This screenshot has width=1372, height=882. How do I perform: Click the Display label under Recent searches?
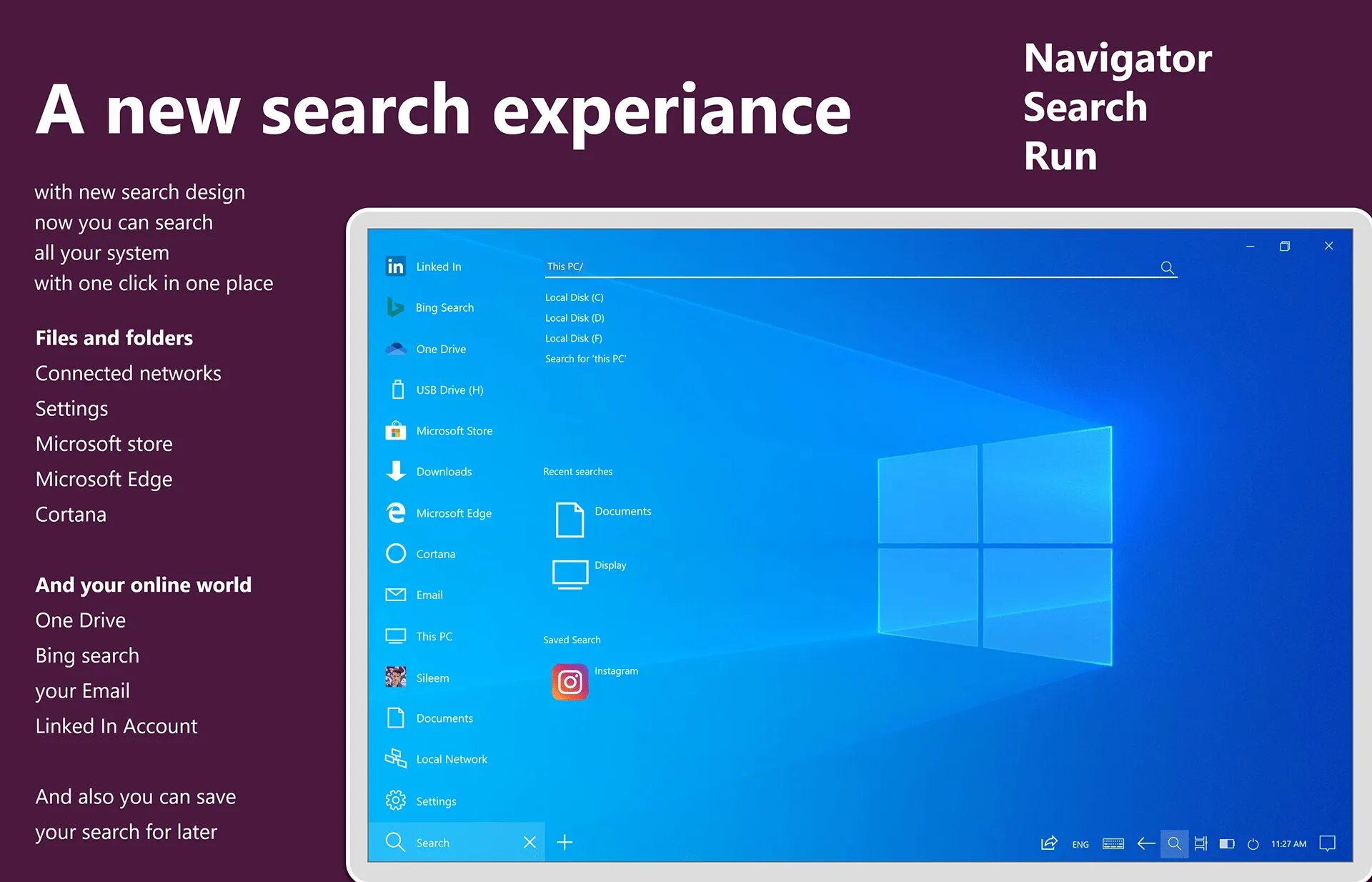point(610,565)
